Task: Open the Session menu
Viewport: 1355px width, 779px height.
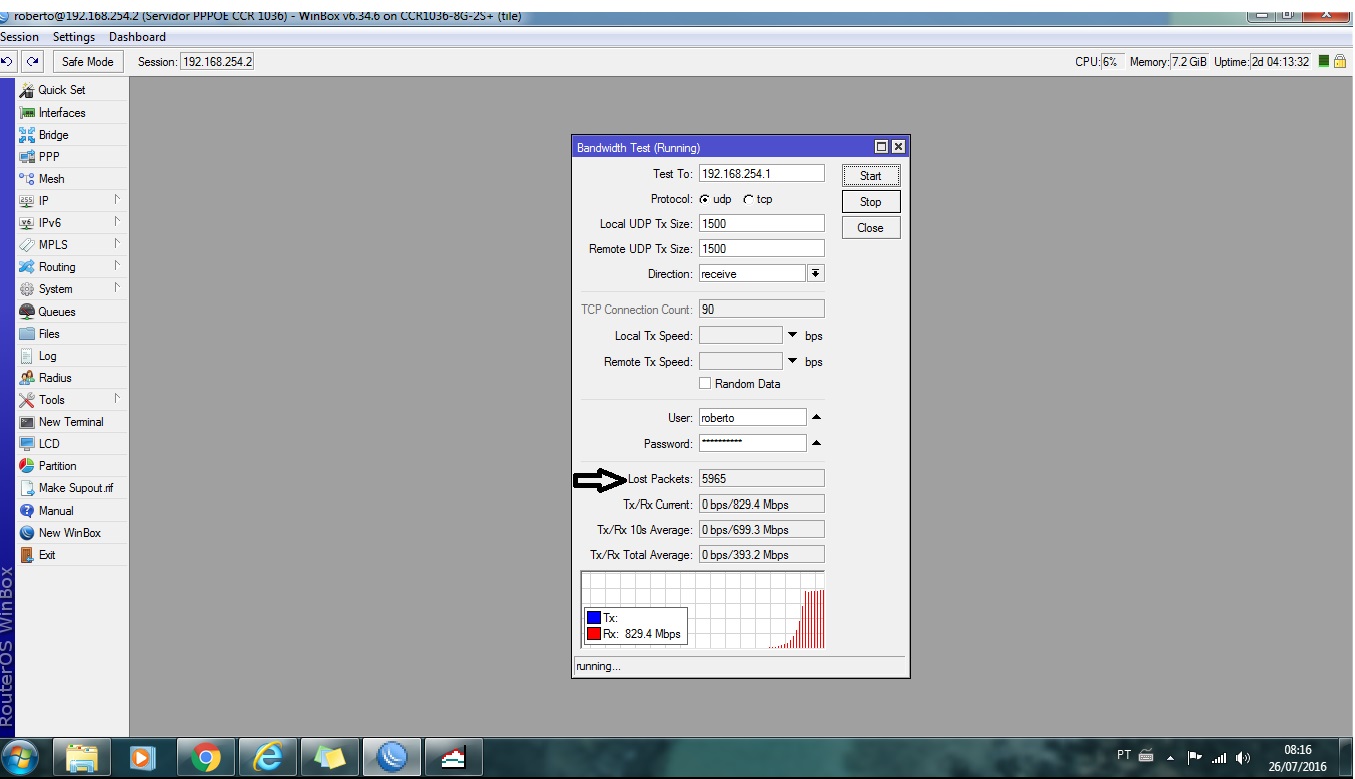Action: (x=20, y=37)
